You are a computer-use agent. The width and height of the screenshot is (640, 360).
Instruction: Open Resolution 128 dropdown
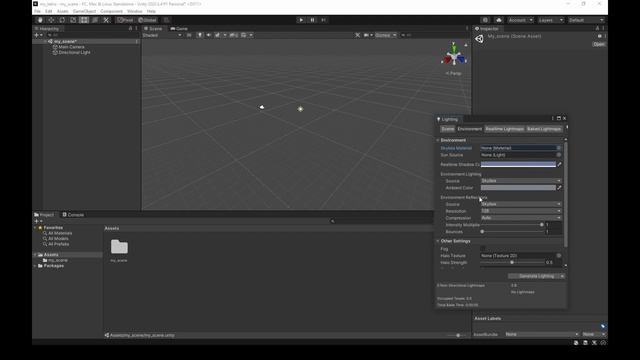tap(521, 211)
